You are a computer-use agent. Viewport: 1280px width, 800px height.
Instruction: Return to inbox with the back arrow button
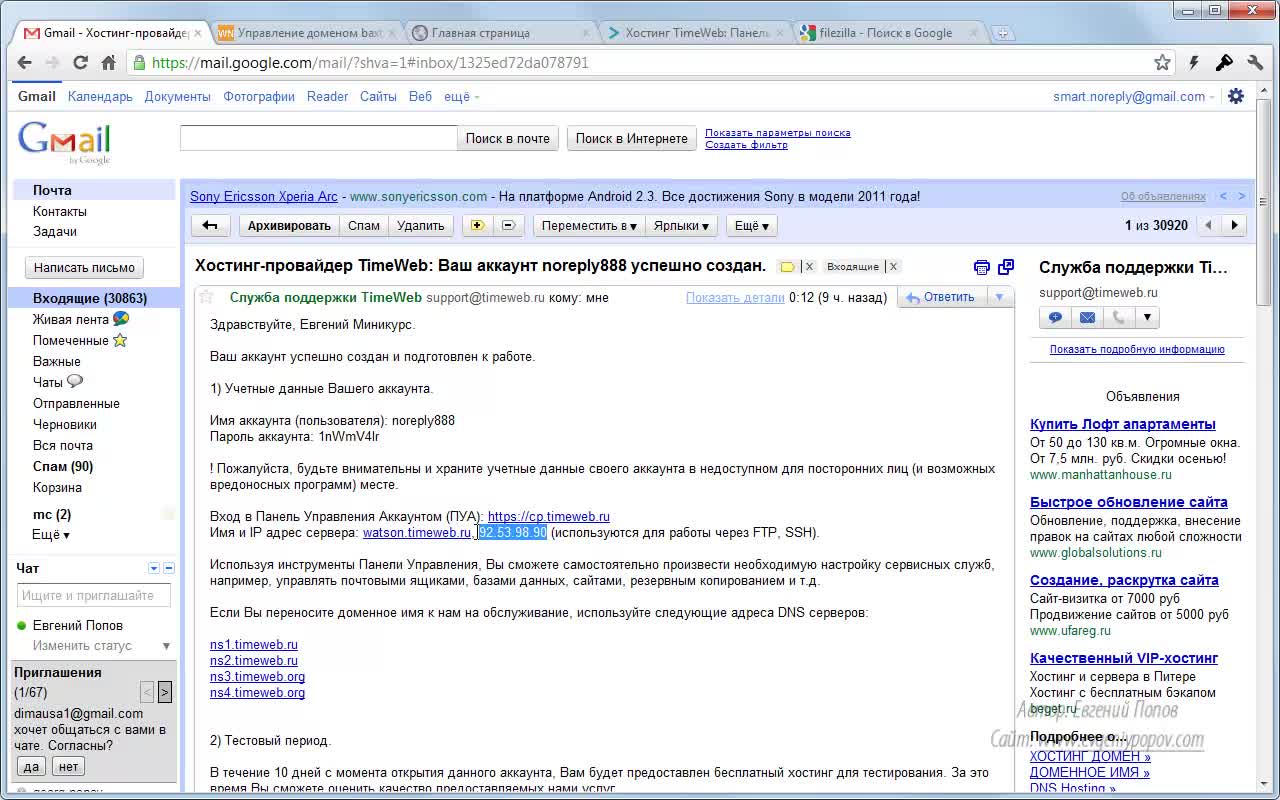[210, 225]
